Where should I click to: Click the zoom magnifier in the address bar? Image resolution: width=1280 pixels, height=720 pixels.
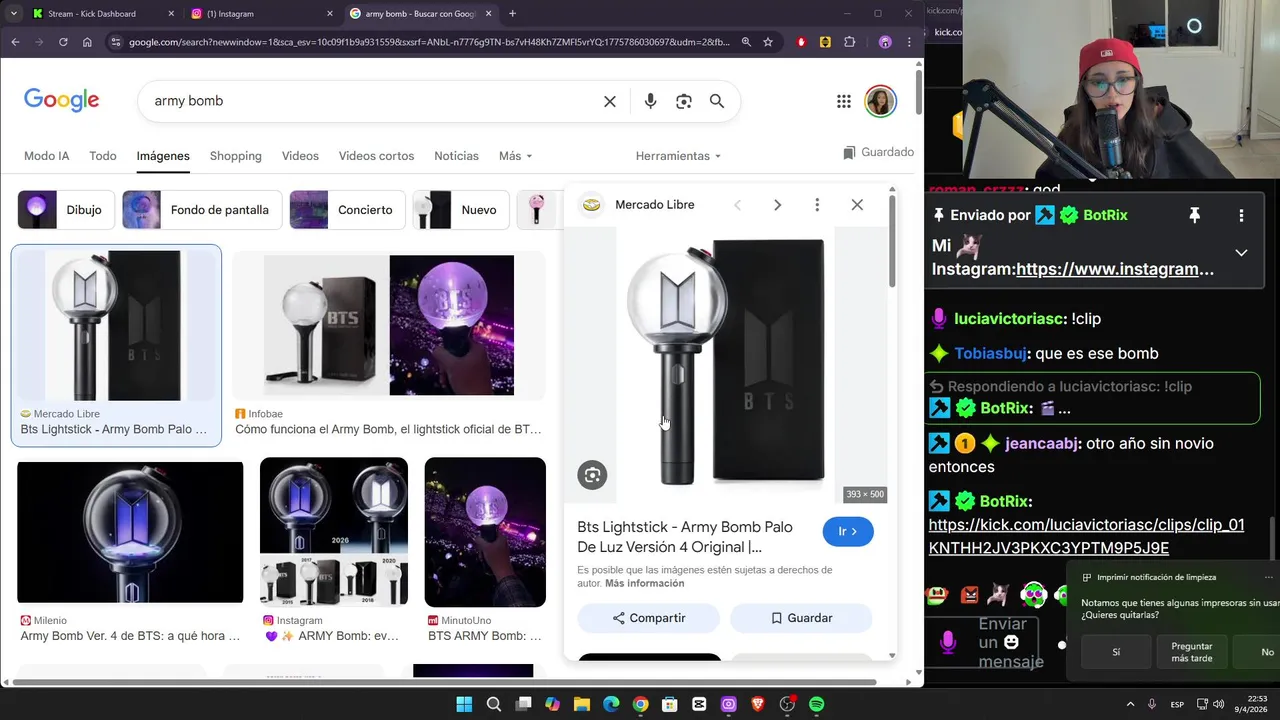pos(746,42)
